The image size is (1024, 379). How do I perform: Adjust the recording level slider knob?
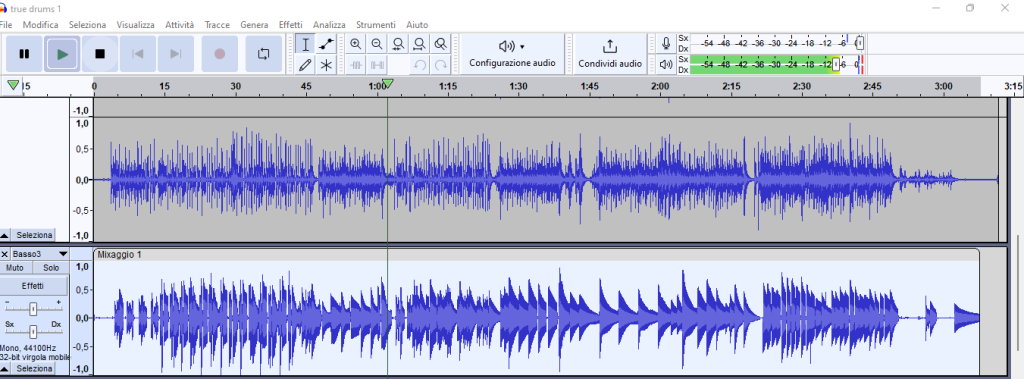[x=859, y=43]
